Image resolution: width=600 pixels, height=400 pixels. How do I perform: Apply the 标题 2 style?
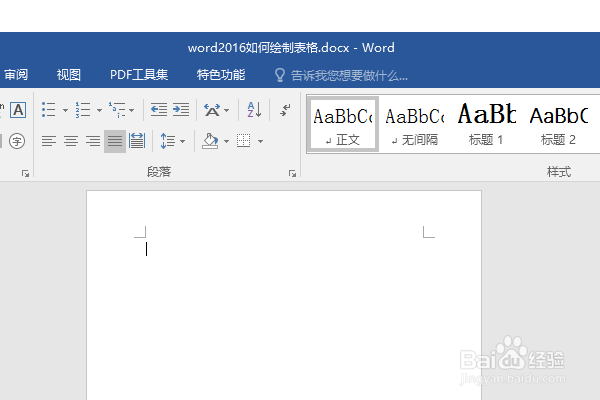coord(558,124)
